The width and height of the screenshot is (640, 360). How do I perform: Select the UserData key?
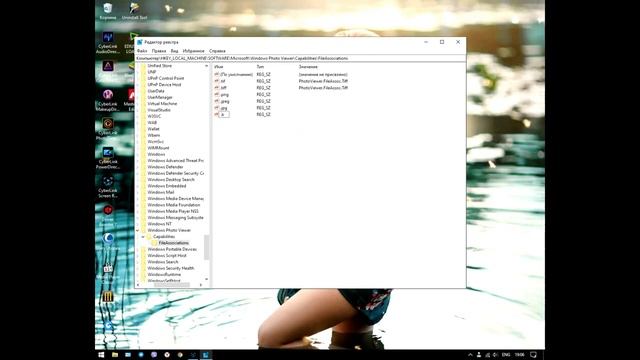(x=156, y=91)
